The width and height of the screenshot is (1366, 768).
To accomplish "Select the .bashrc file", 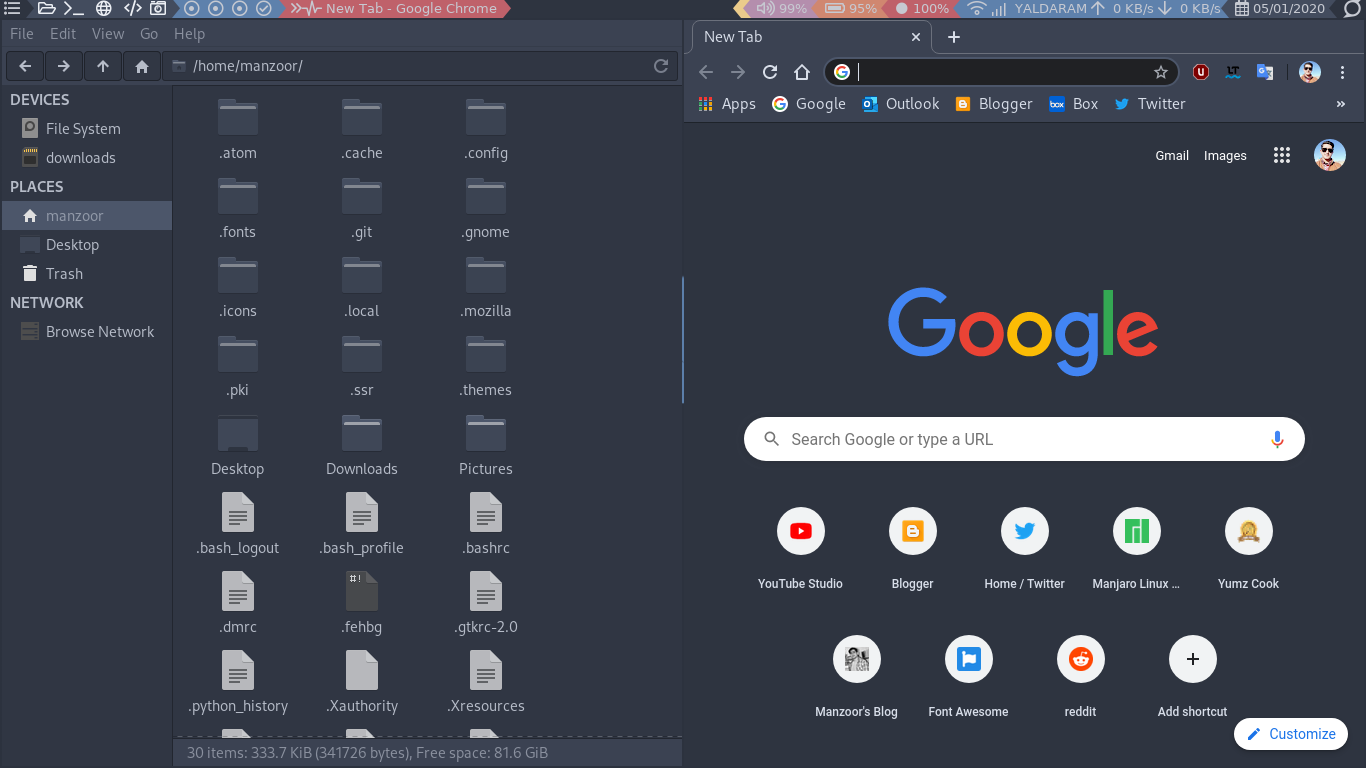I will pyautogui.click(x=486, y=524).
